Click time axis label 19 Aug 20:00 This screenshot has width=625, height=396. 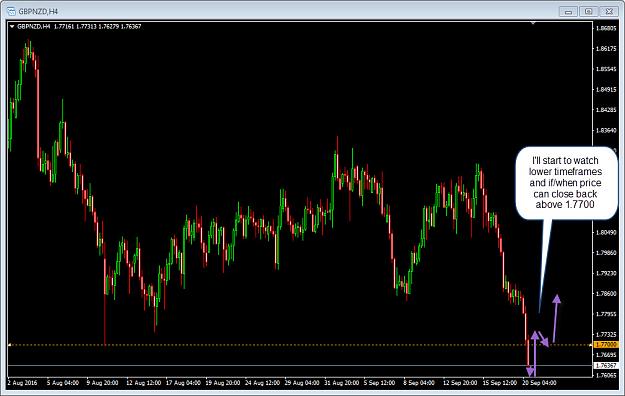223,383
